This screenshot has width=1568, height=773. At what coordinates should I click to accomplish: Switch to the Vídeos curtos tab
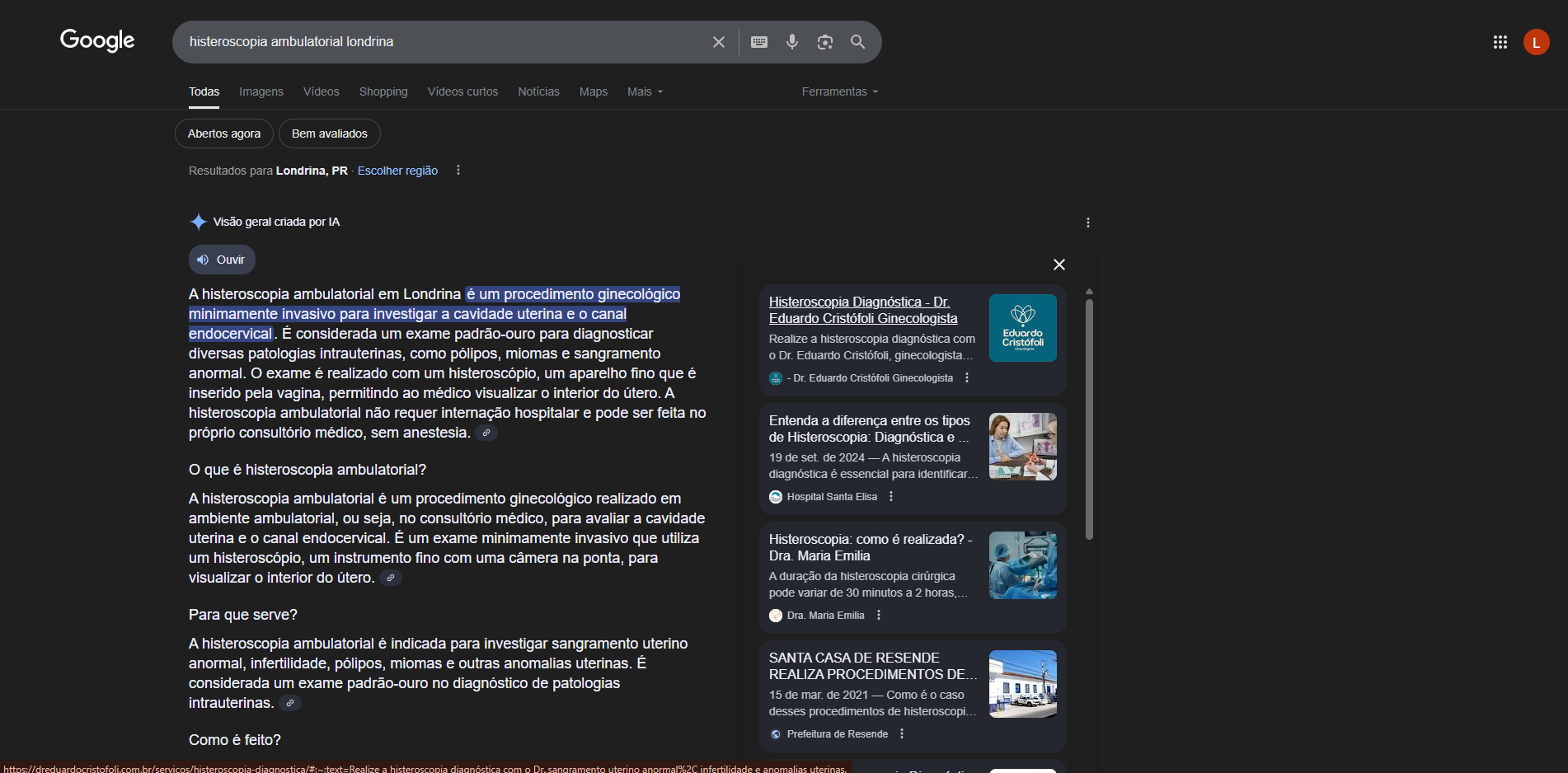462,91
